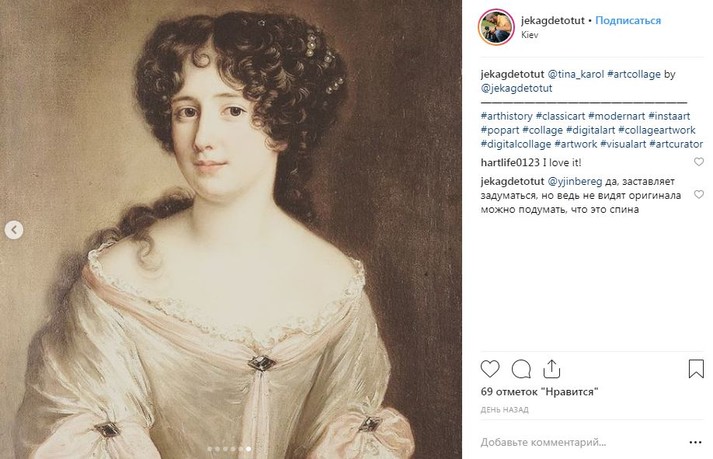Like the jekagdetotut reply comment
The width and height of the screenshot is (713, 459).
[x=699, y=194]
